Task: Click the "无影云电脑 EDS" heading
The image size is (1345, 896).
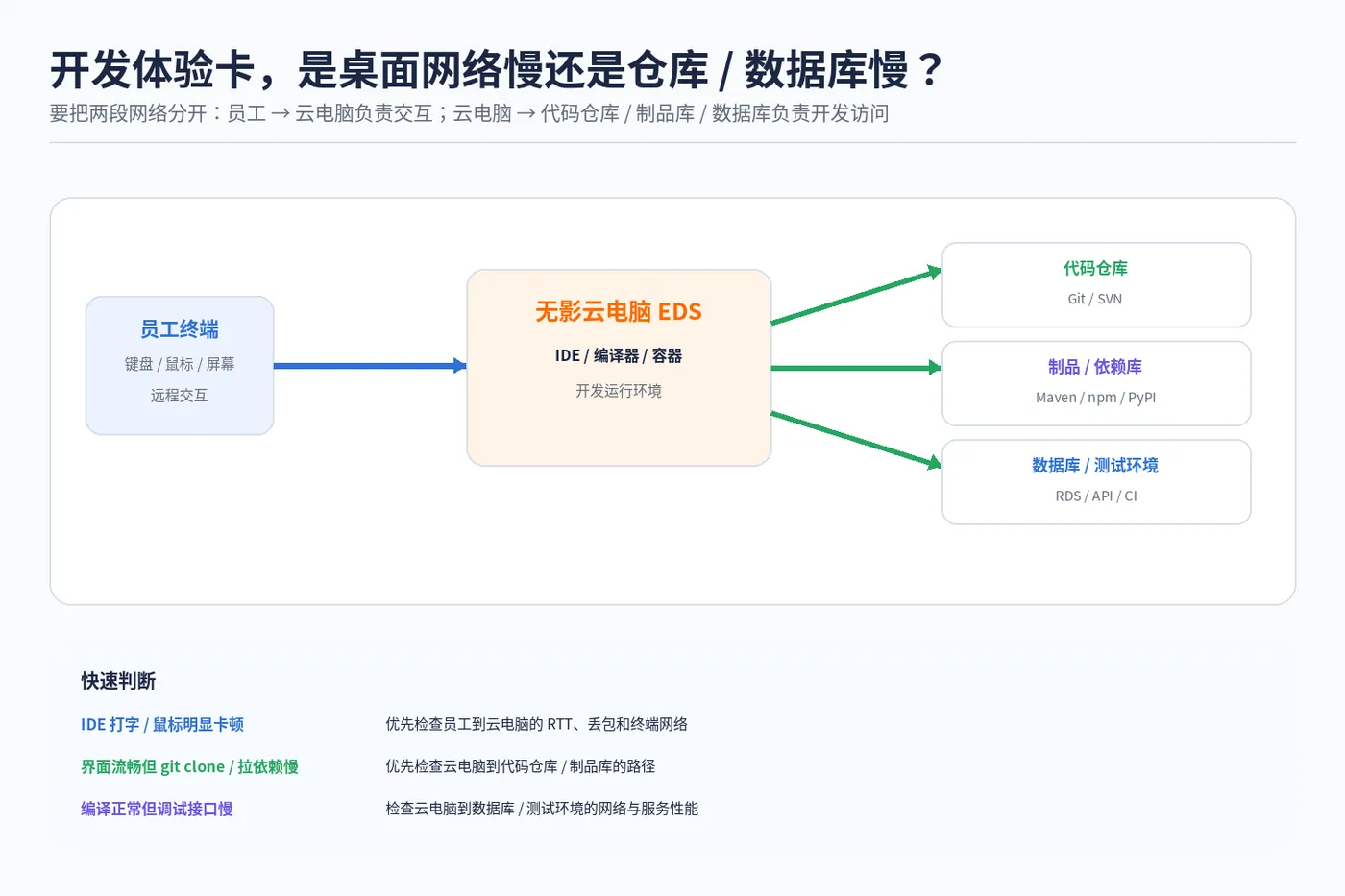Action: [x=619, y=312]
